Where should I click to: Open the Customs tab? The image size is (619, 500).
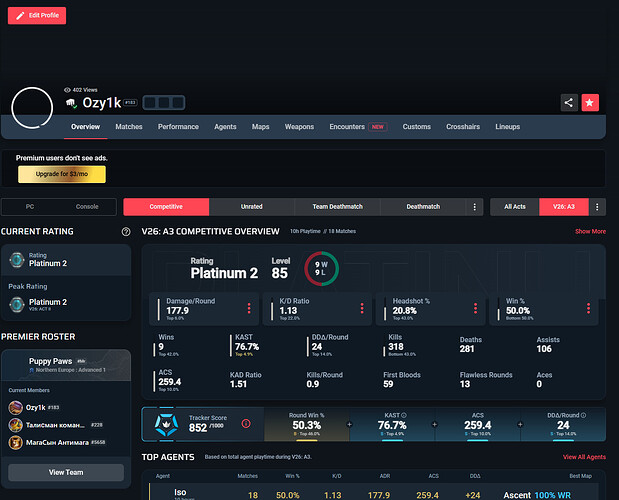click(416, 127)
